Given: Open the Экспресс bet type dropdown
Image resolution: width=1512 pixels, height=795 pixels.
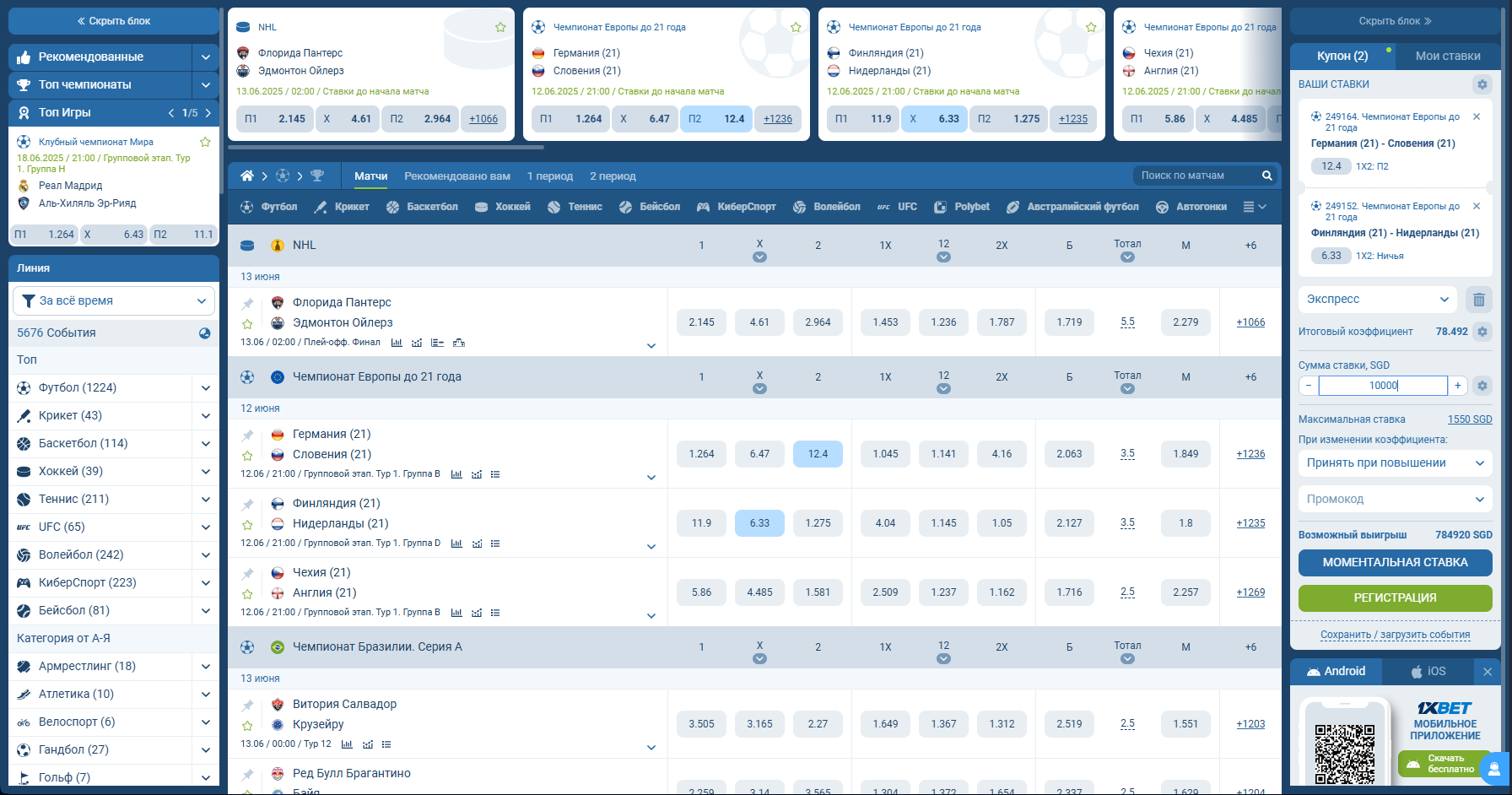Looking at the screenshot, I should click(1377, 300).
